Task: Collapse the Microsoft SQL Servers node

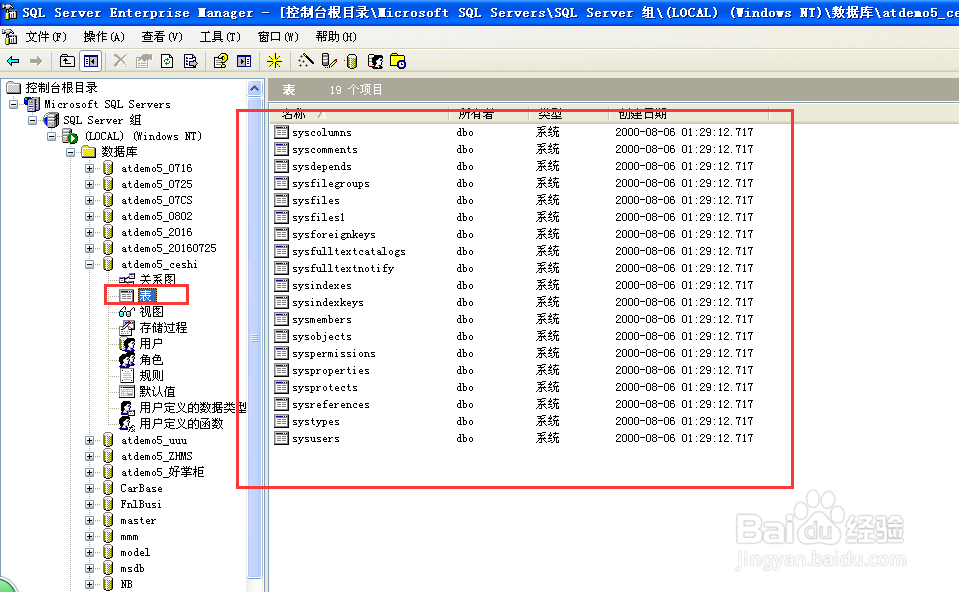Action: (x=13, y=105)
